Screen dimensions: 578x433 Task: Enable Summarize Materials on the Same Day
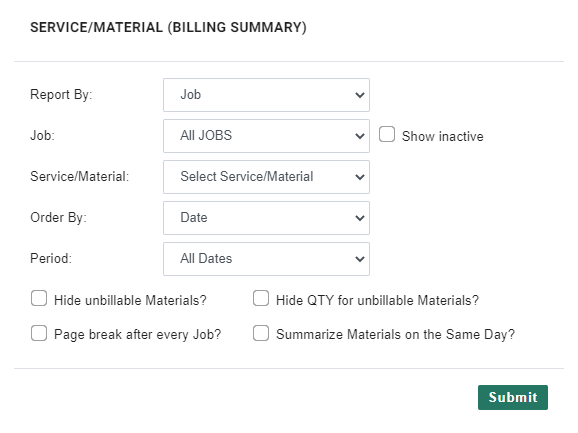(x=261, y=333)
